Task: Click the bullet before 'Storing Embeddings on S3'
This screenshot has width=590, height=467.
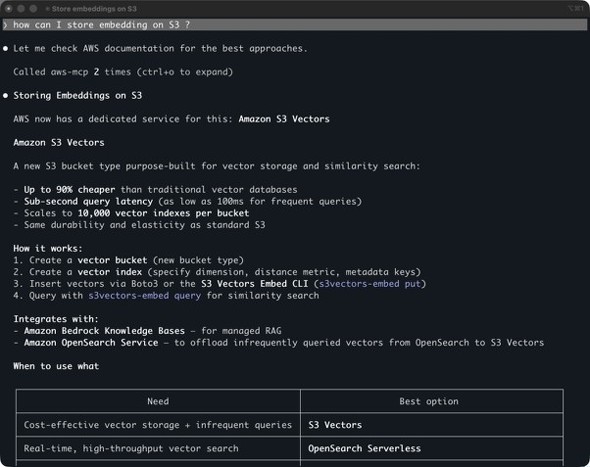Action: tap(5, 96)
